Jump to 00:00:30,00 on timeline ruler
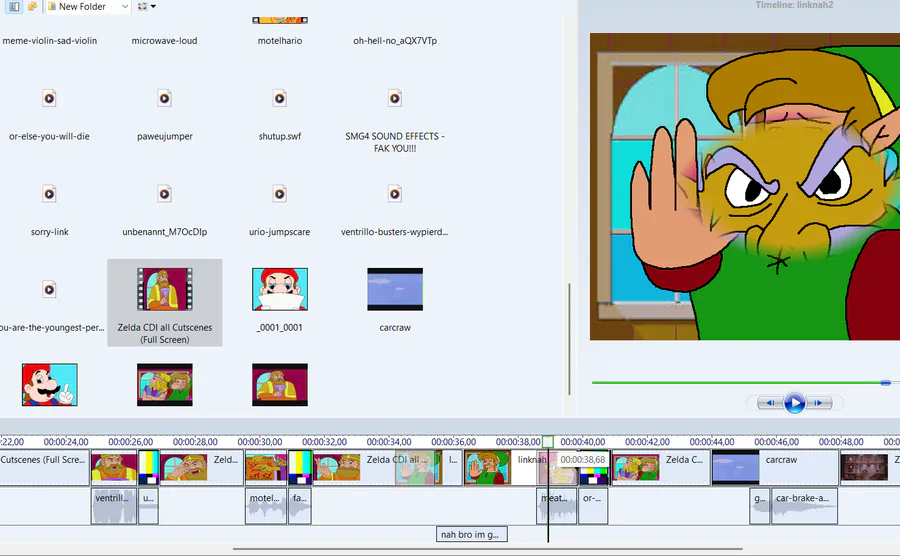This screenshot has width=900, height=556. 260,442
